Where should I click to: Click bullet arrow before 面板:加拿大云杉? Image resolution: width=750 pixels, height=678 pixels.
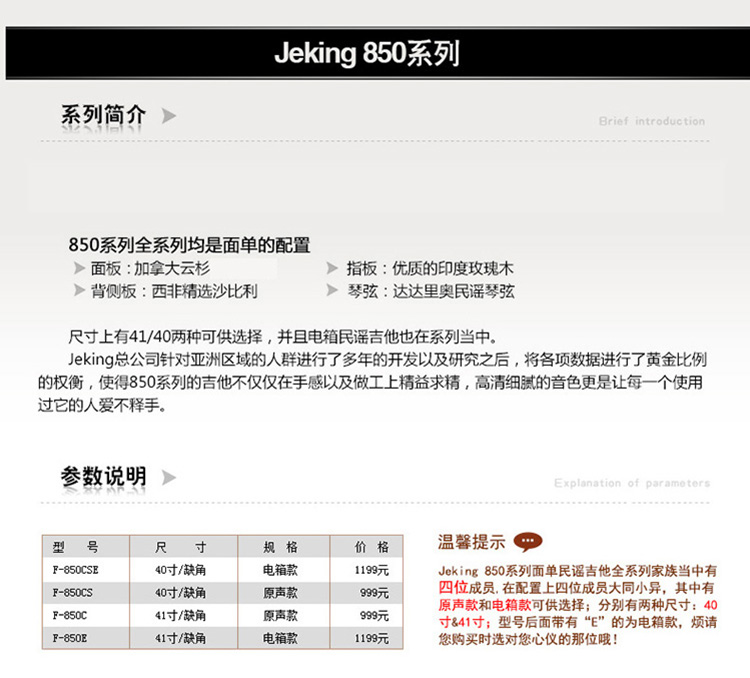coord(79,268)
